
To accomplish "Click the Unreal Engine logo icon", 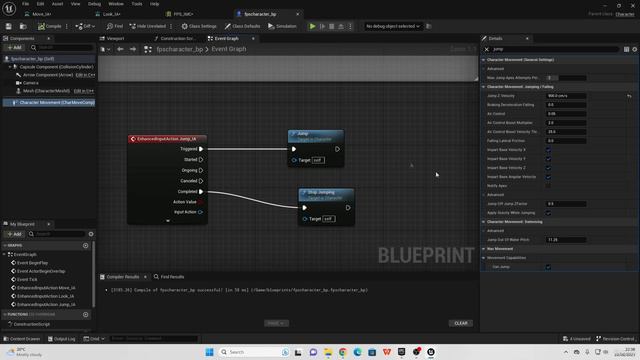I will click(9, 8).
